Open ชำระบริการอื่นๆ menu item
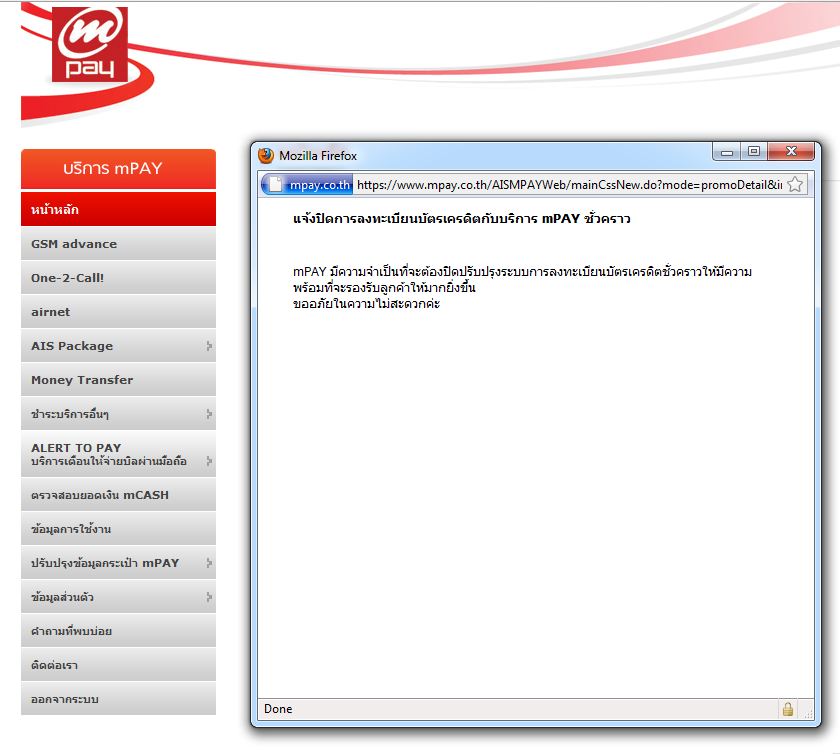Image resolution: width=840 pixels, height=754 pixels. click(118, 414)
